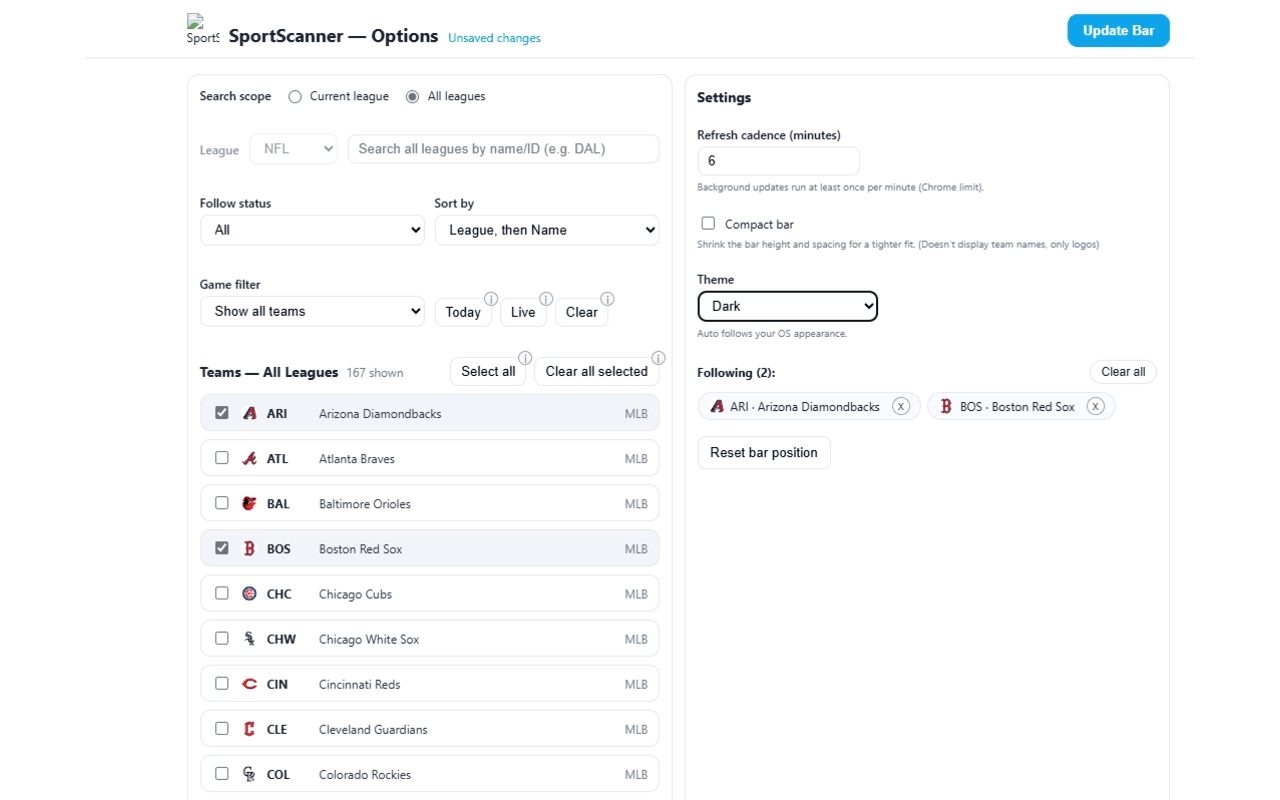Open the Theme dropdown showing Dark
Screen dimensions: 1280x800
click(787, 306)
